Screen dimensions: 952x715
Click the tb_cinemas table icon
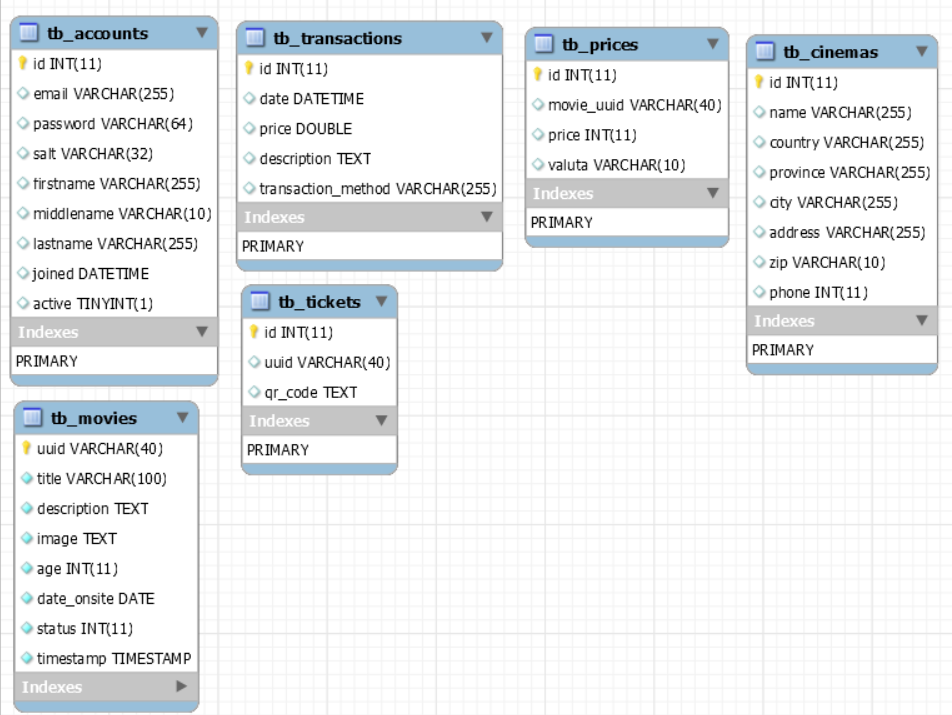765,52
